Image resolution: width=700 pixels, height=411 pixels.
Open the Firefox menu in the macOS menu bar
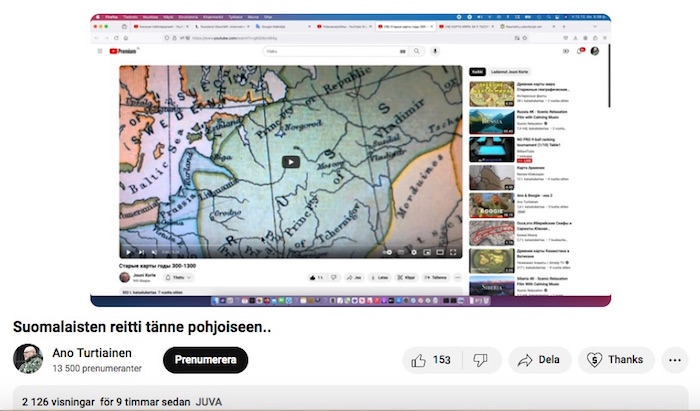click(112, 17)
